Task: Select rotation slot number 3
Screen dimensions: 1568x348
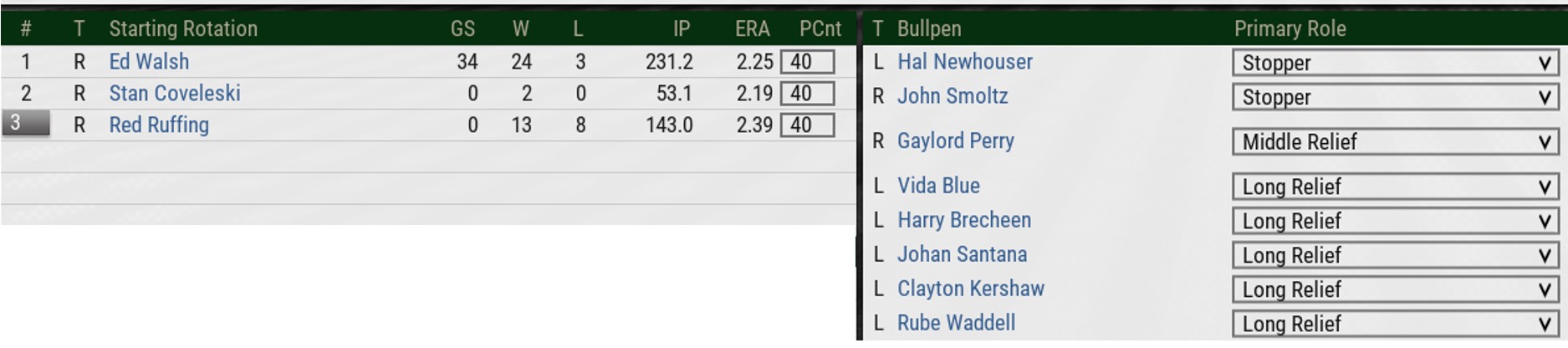Action: tap(25, 124)
